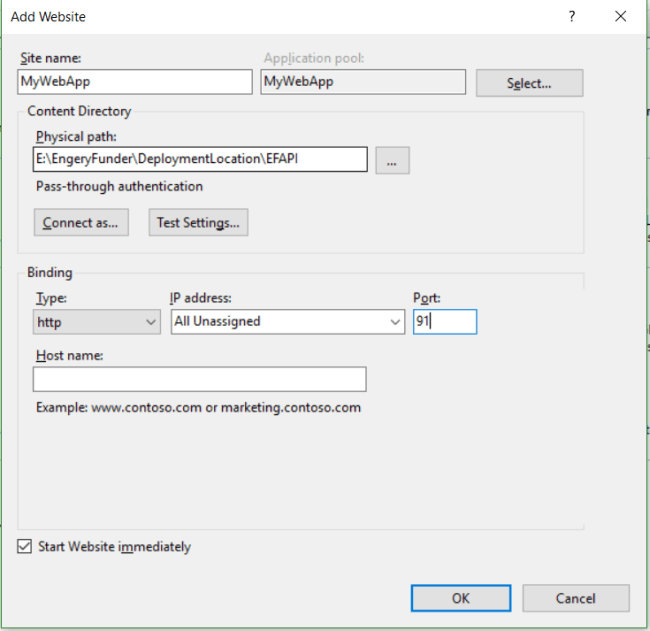This screenshot has width=650, height=631.
Task: Click the Binding group label
Action: (50, 272)
